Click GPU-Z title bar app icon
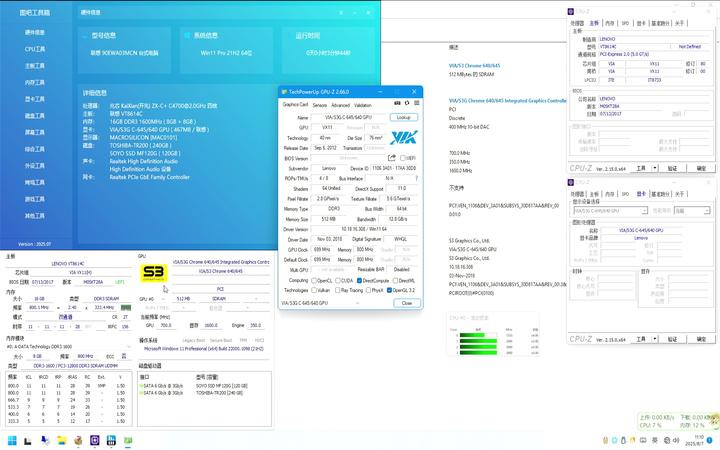The width and height of the screenshot is (720, 450). coord(284,92)
